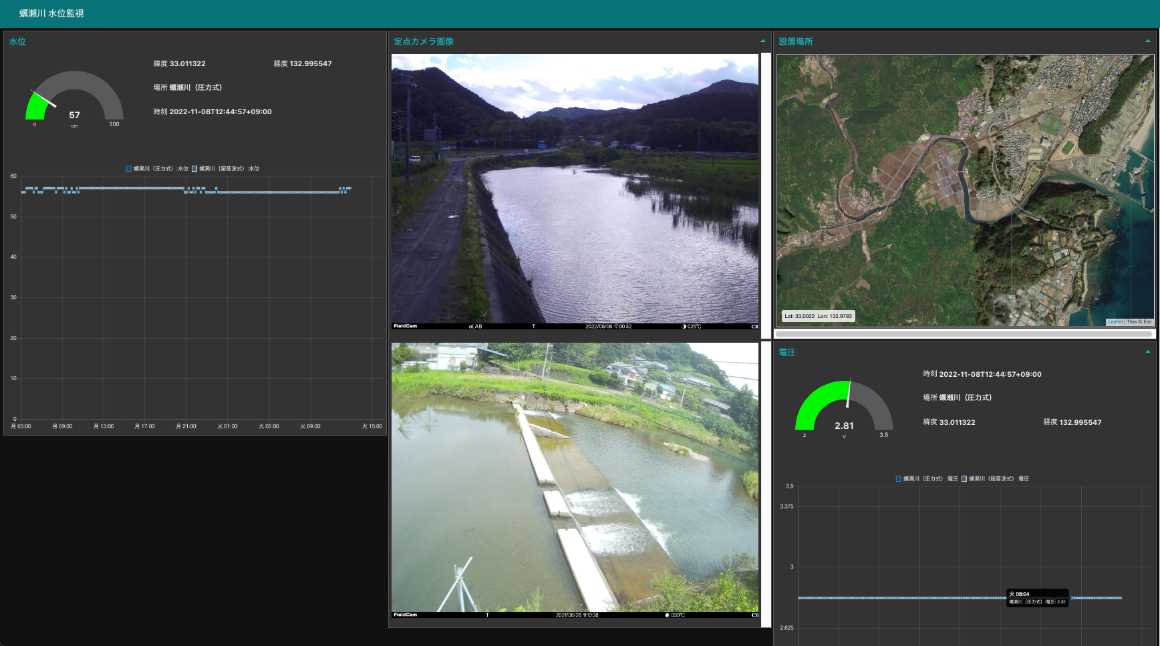Viewport: 1160px width, 646px height.
Task: Click the 15:00 label on water level chart axis
Action: coord(372,426)
